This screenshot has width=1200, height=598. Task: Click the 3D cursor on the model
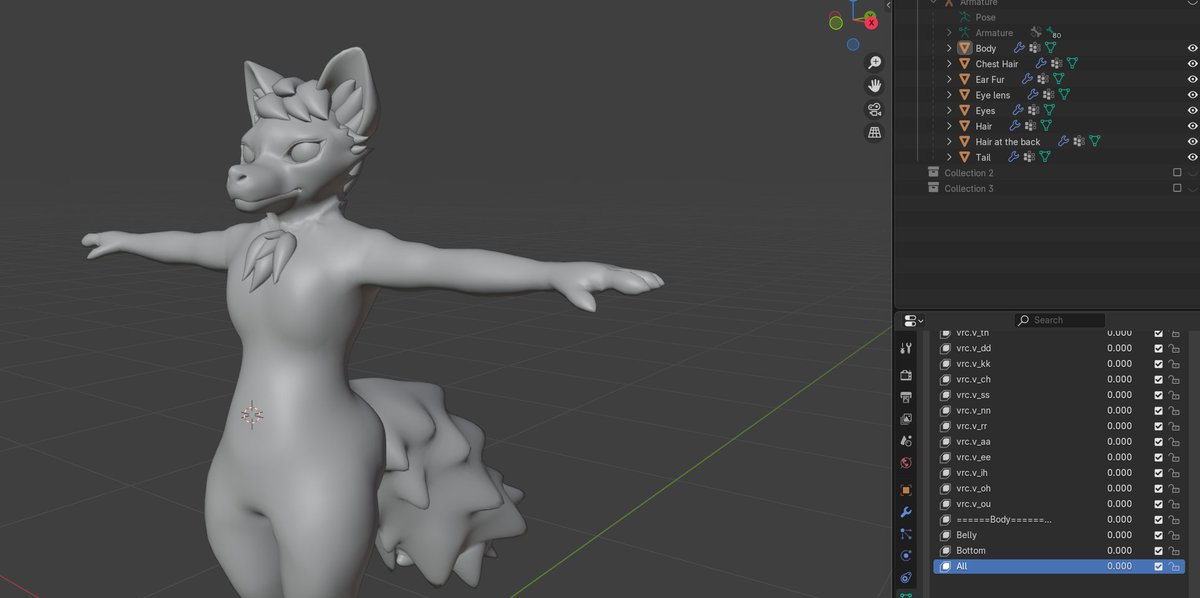click(252, 414)
